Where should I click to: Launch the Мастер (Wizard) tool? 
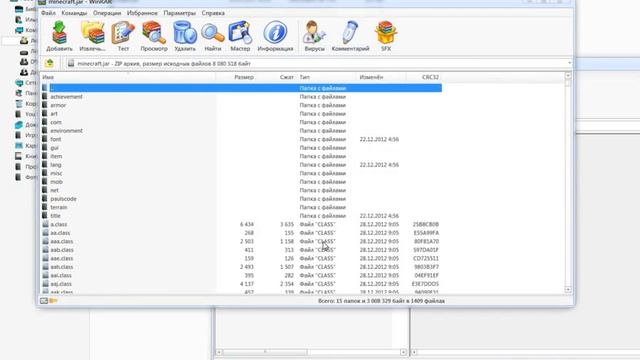coord(240,36)
